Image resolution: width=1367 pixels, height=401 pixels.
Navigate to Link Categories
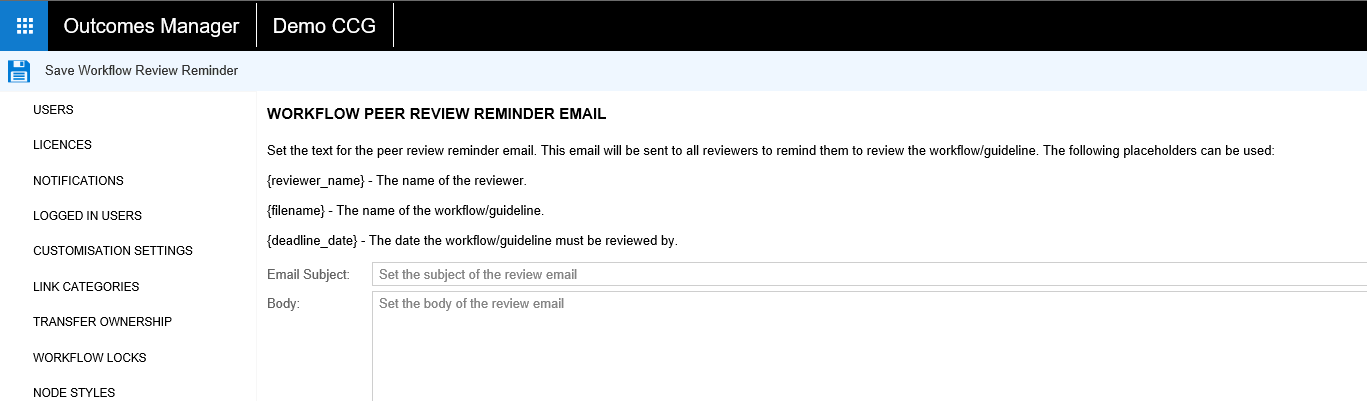86,287
